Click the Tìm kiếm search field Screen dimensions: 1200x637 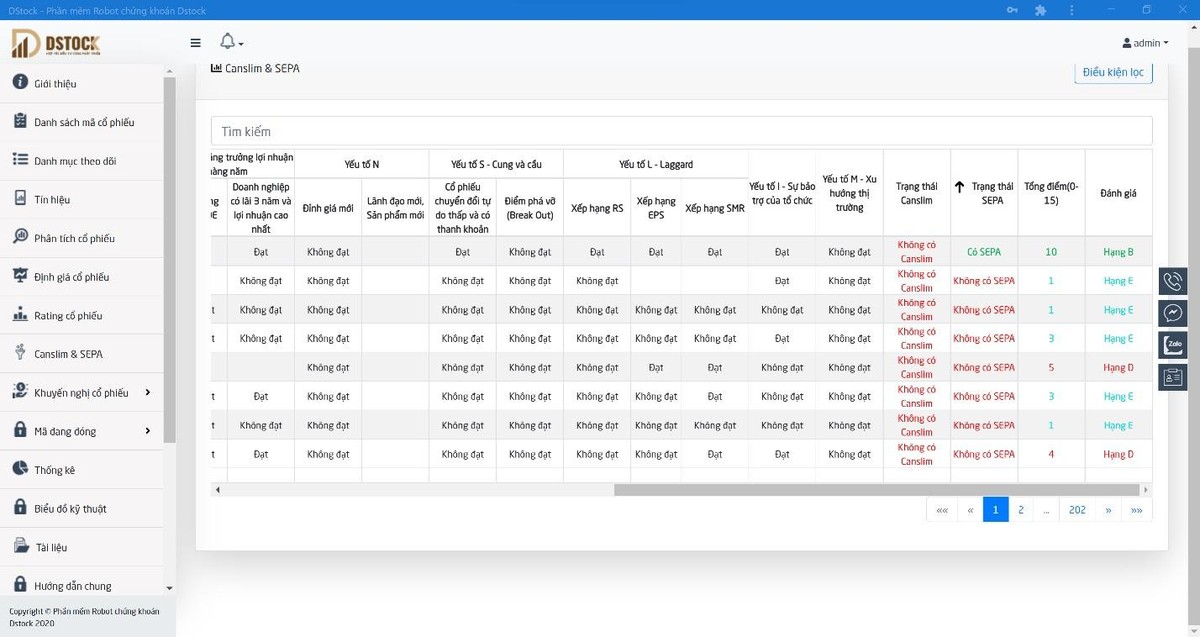pos(681,131)
